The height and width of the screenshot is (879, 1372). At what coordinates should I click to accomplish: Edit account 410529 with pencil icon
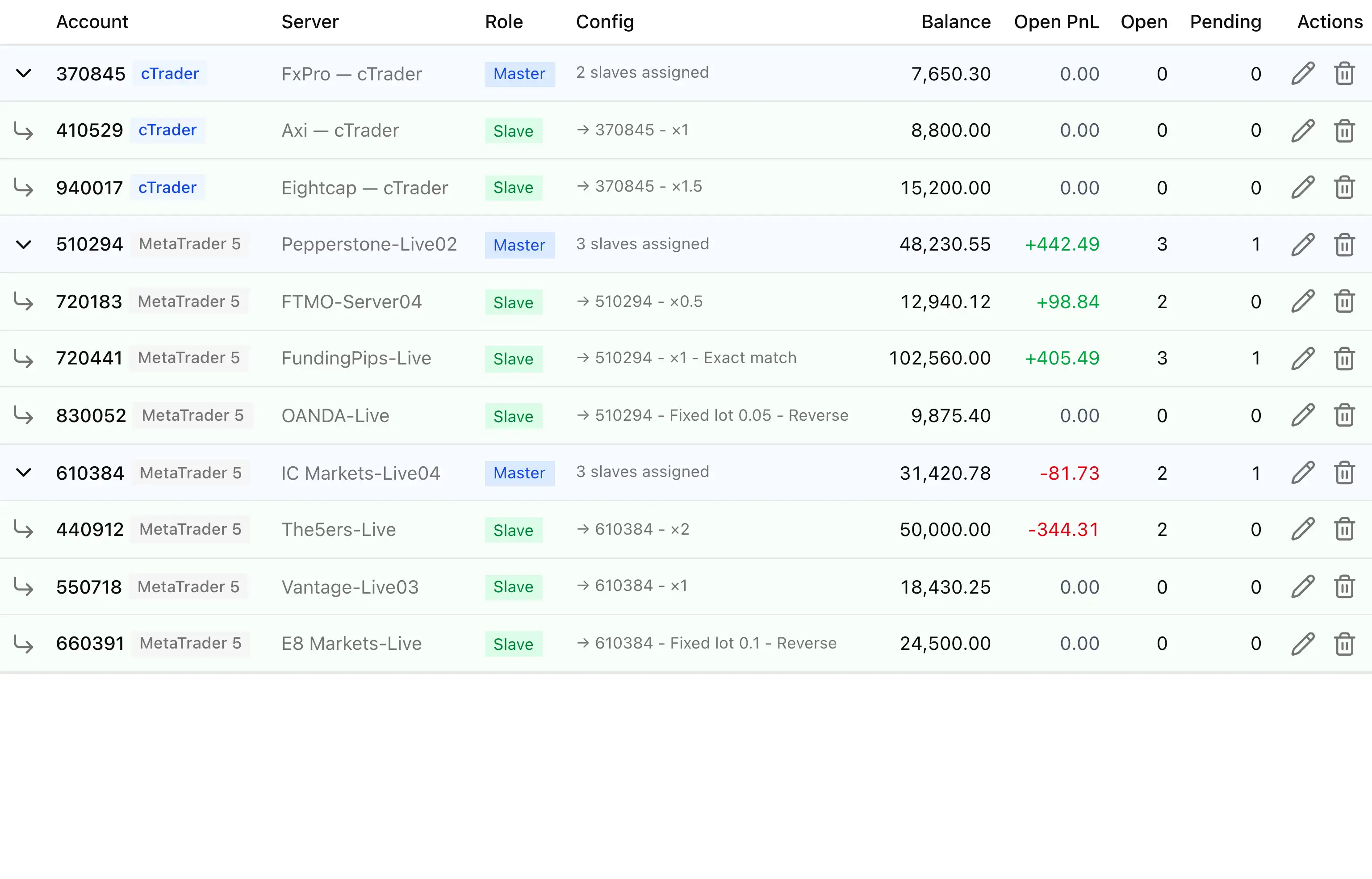pyautogui.click(x=1303, y=131)
